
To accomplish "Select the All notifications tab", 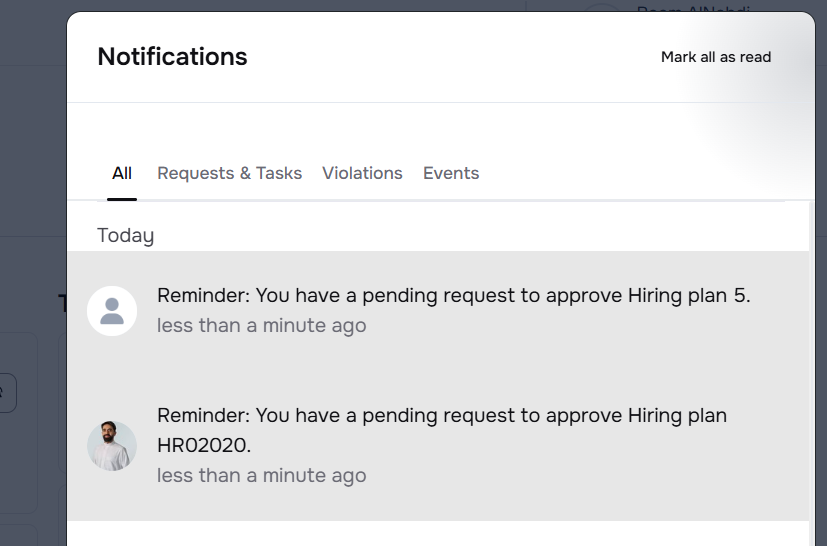I will pyautogui.click(x=122, y=173).
